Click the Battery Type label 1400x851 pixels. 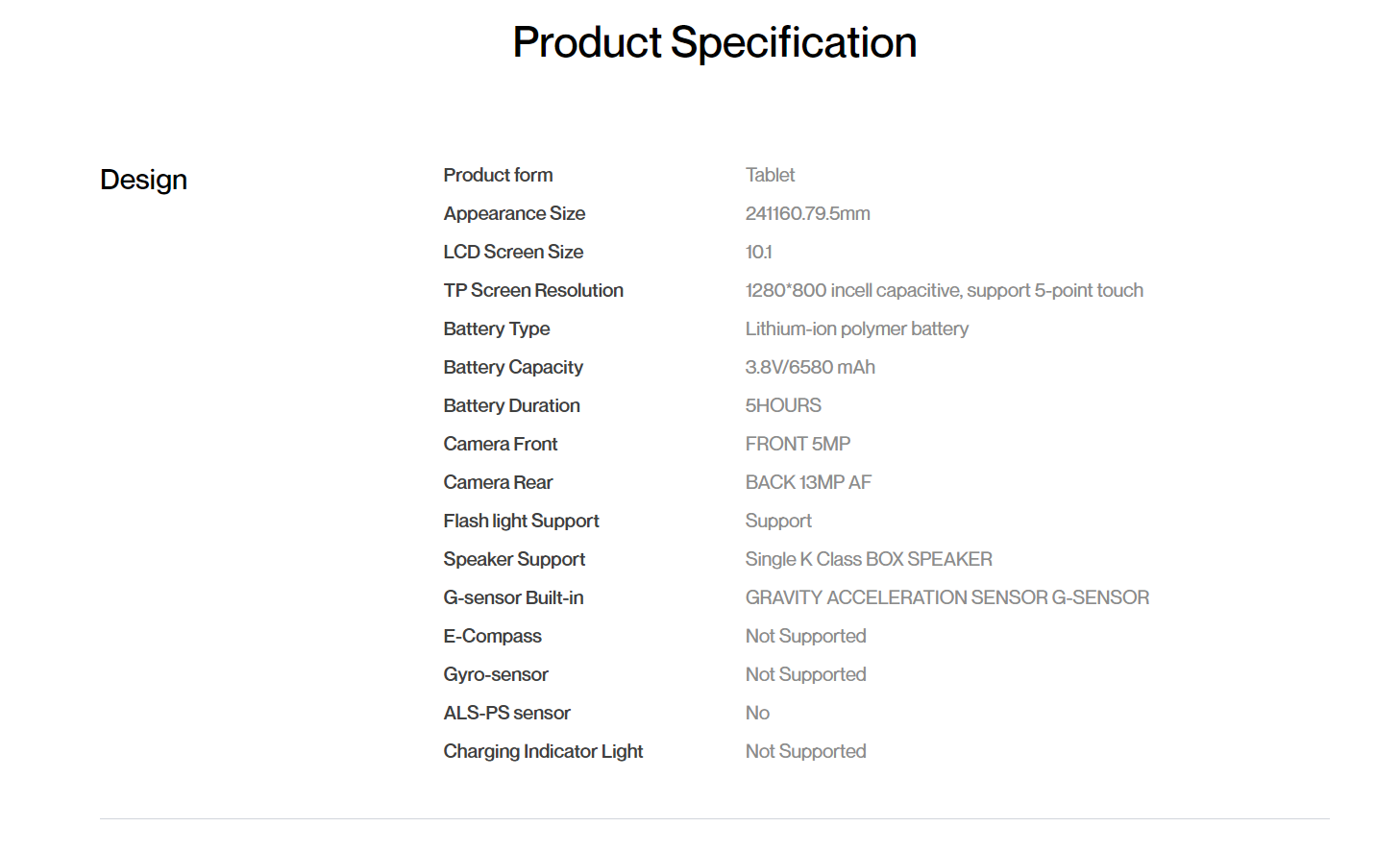pos(497,328)
